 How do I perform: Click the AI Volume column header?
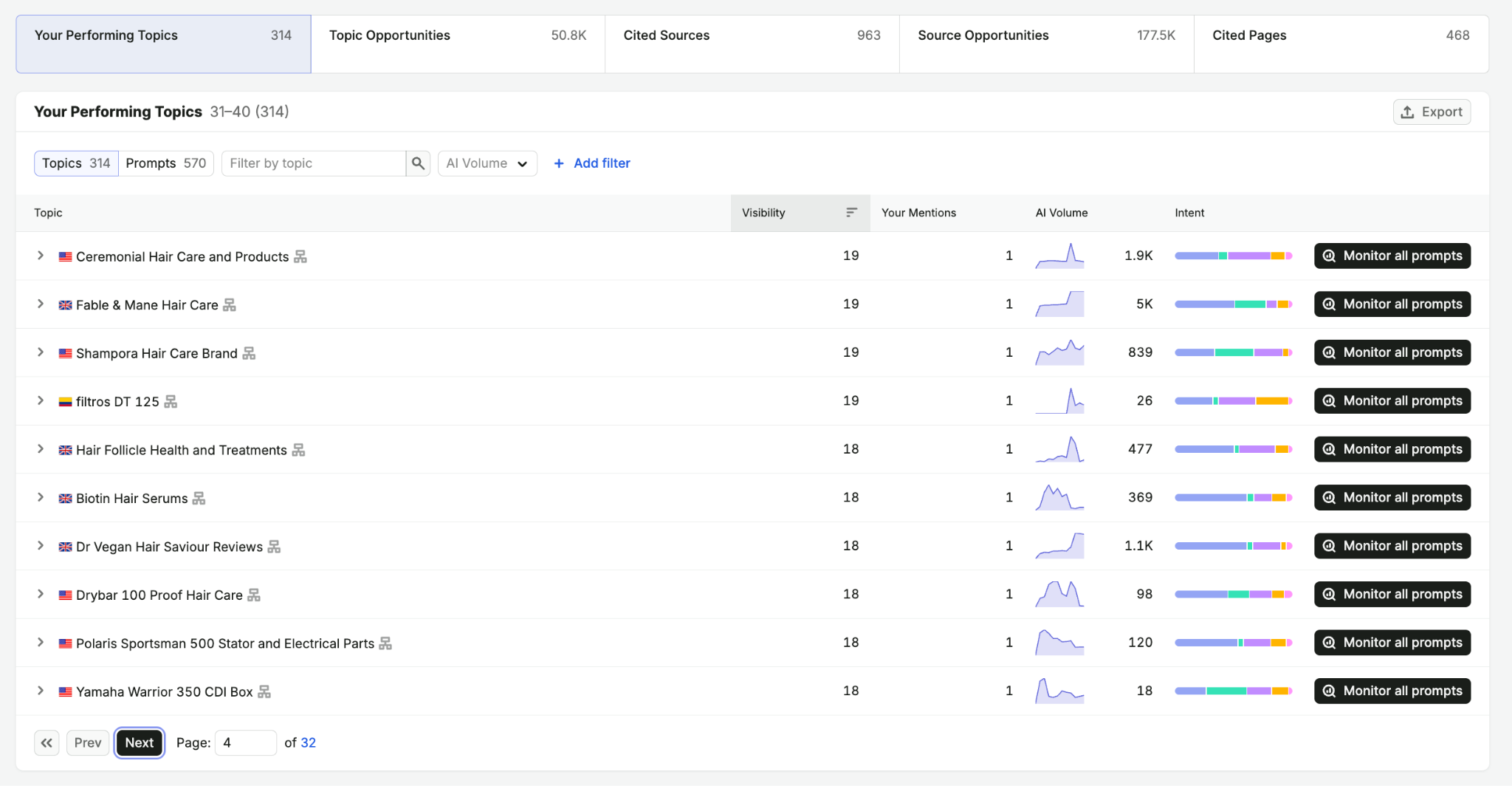pos(1062,213)
